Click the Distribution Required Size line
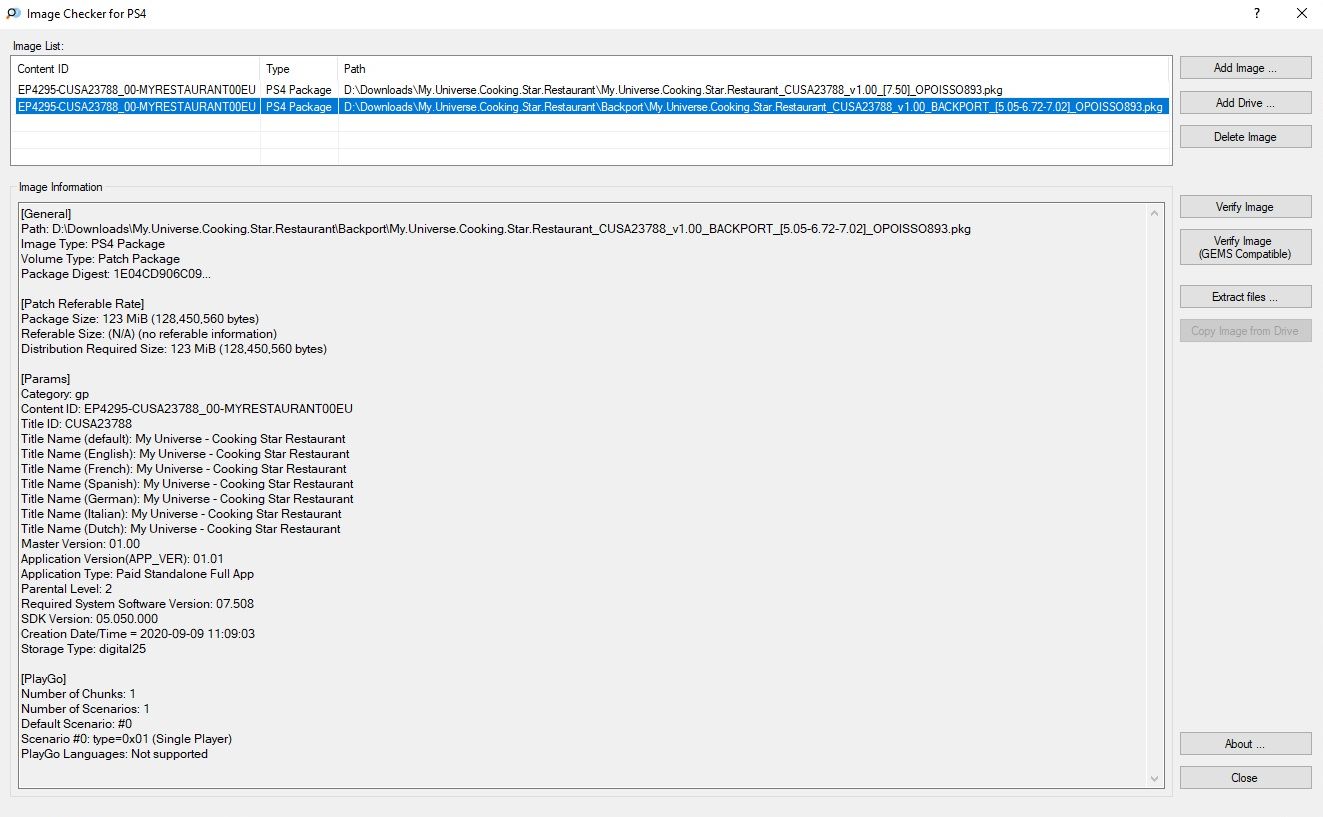 tap(174, 349)
